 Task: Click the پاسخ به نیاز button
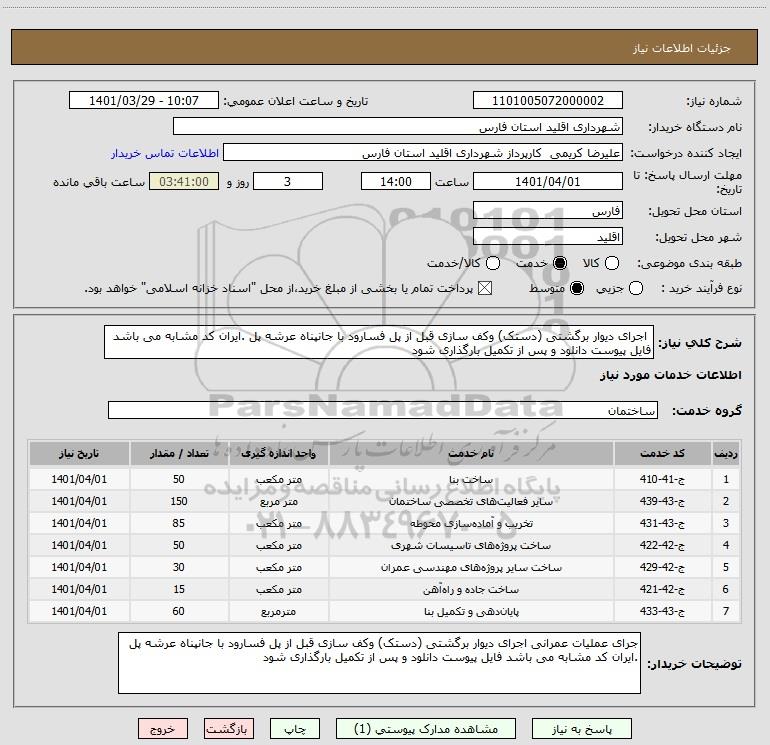(x=581, y=729)
